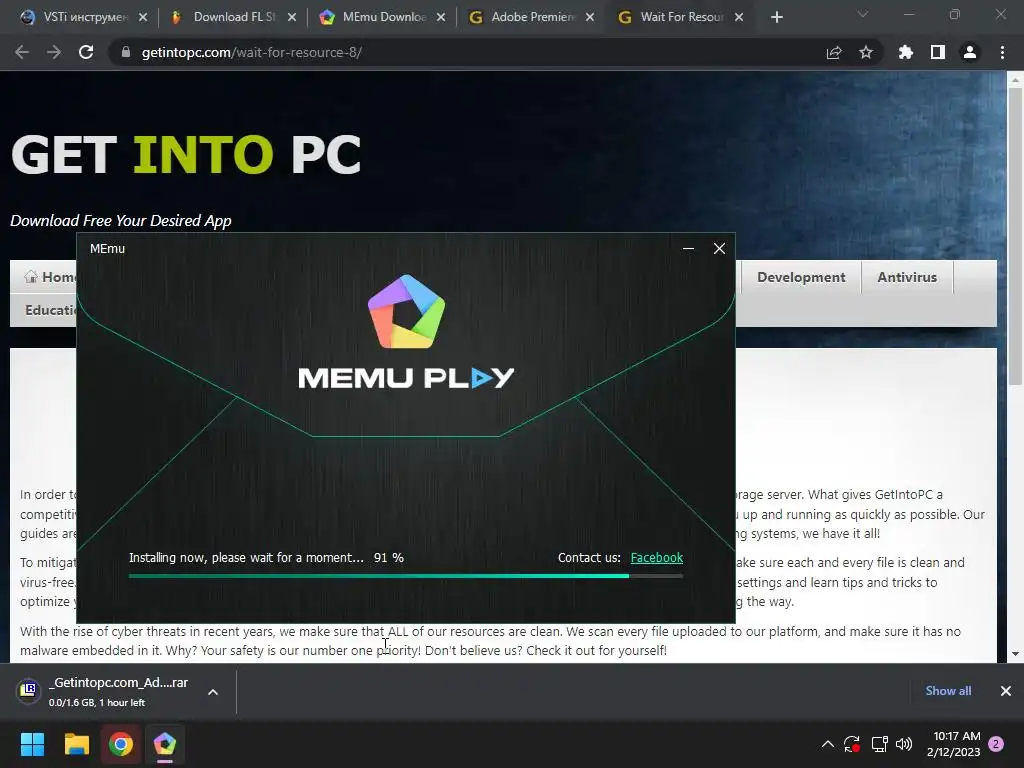Image resolution: width=1024 pixels, height=768 pixels.
Task: Close the downloads bar
Action: coord(1006,691)
